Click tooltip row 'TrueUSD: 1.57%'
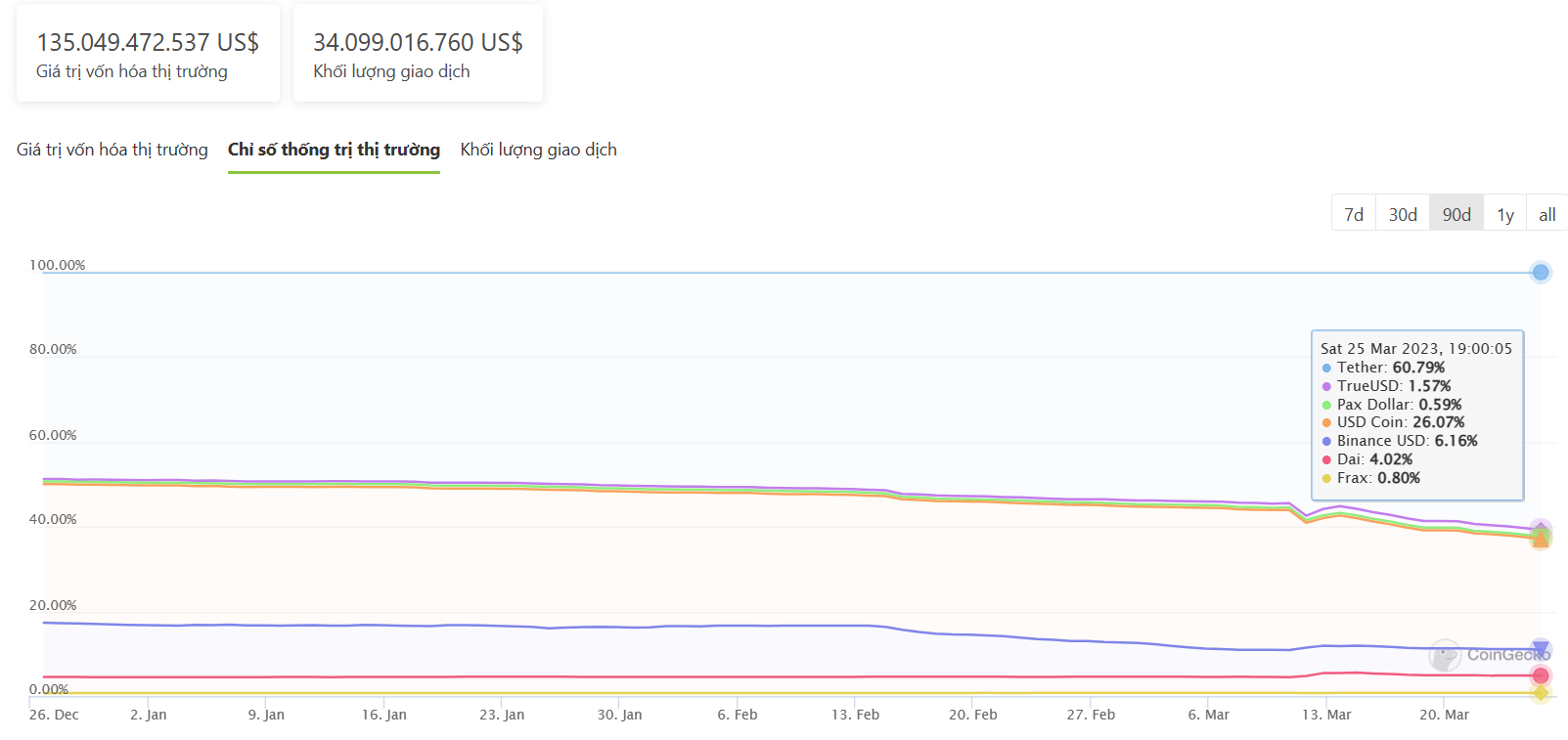This screenshot has width=1568, height=740. pyautogui.click(x=1386, y=386)
